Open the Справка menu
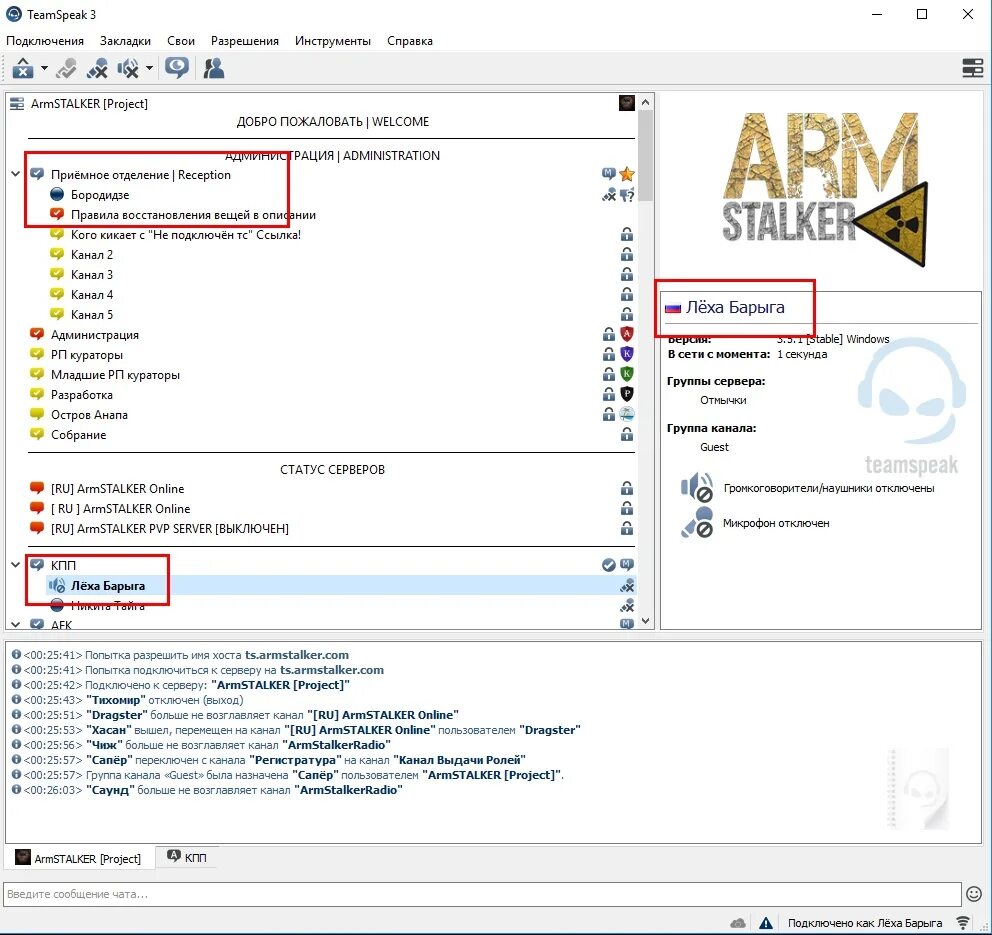This screenshot has width=992, height=935. point(410,41)
